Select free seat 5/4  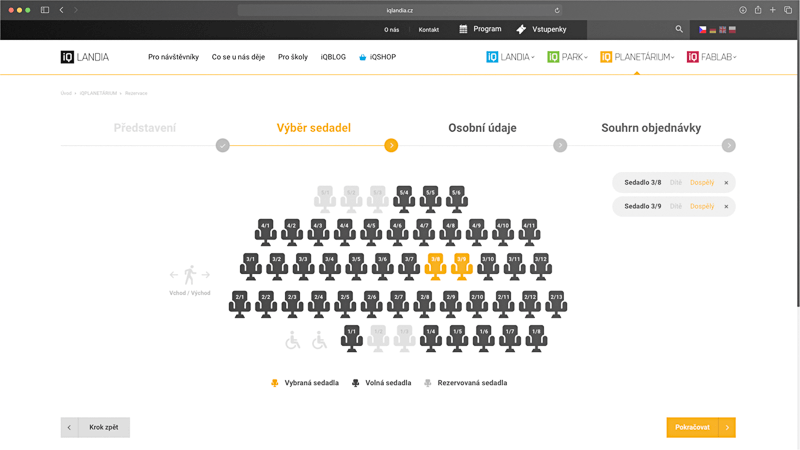coord(404,196)
